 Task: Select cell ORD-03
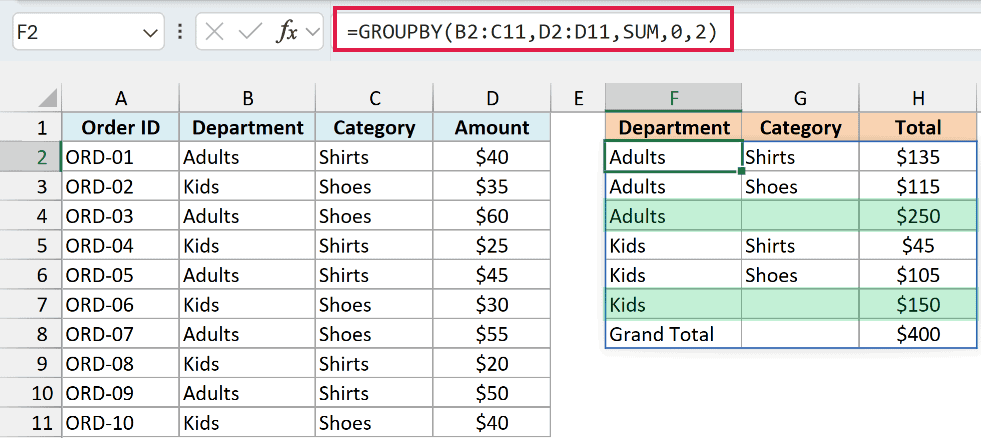pos(121,216)
